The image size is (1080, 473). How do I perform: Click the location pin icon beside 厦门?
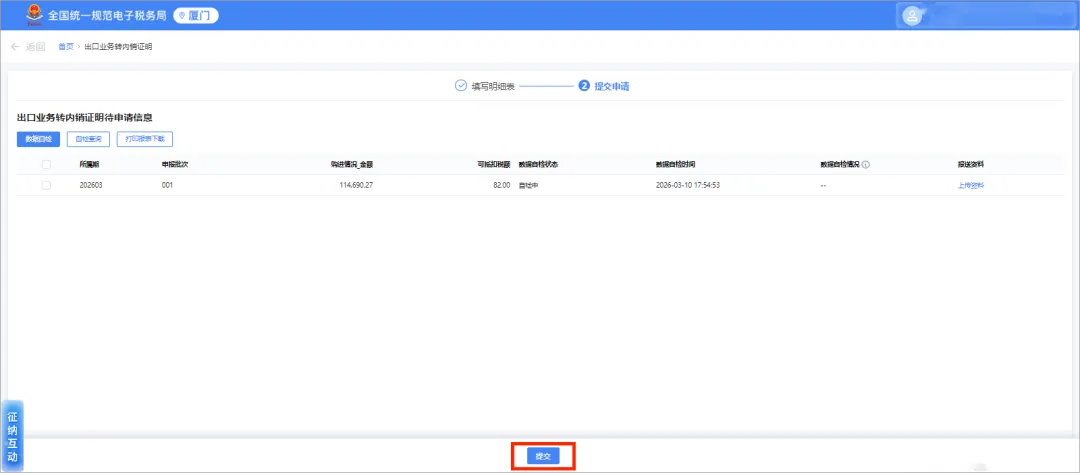183,16
